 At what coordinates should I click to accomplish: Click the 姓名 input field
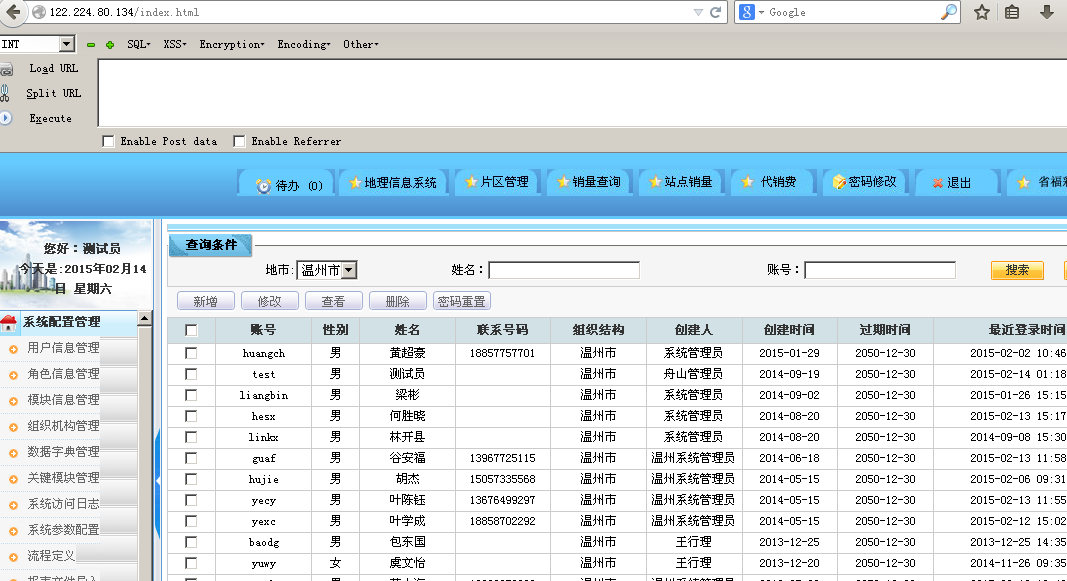point(564,270)
